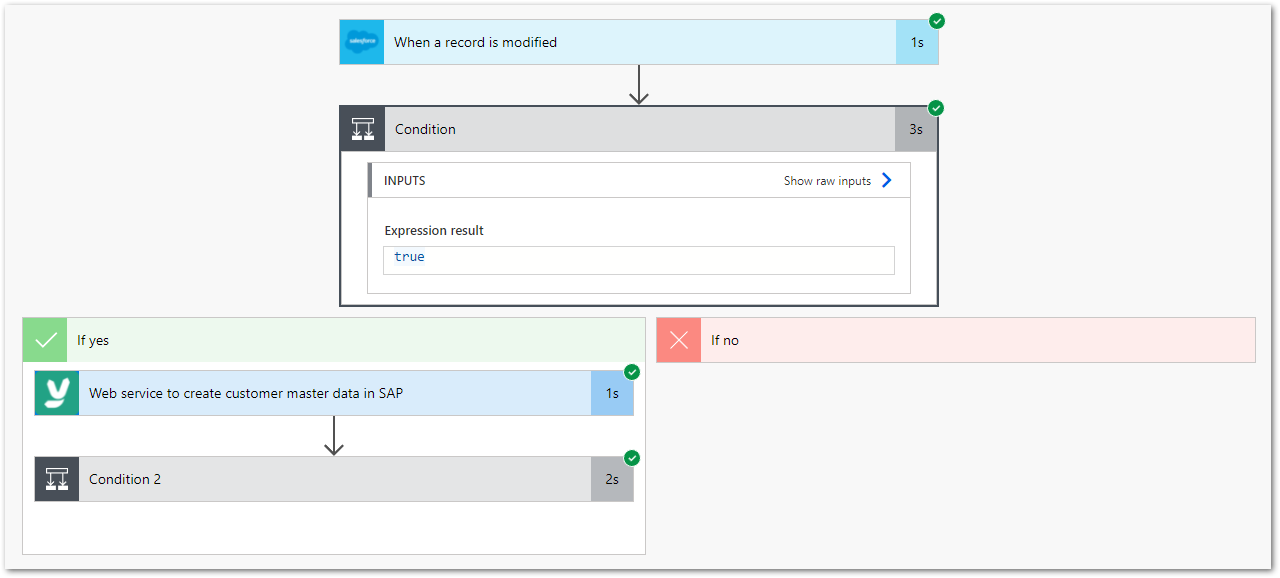Screen dimensions: 1280x578
Task: Click the SAP web service connector icon
Action: 57,393
